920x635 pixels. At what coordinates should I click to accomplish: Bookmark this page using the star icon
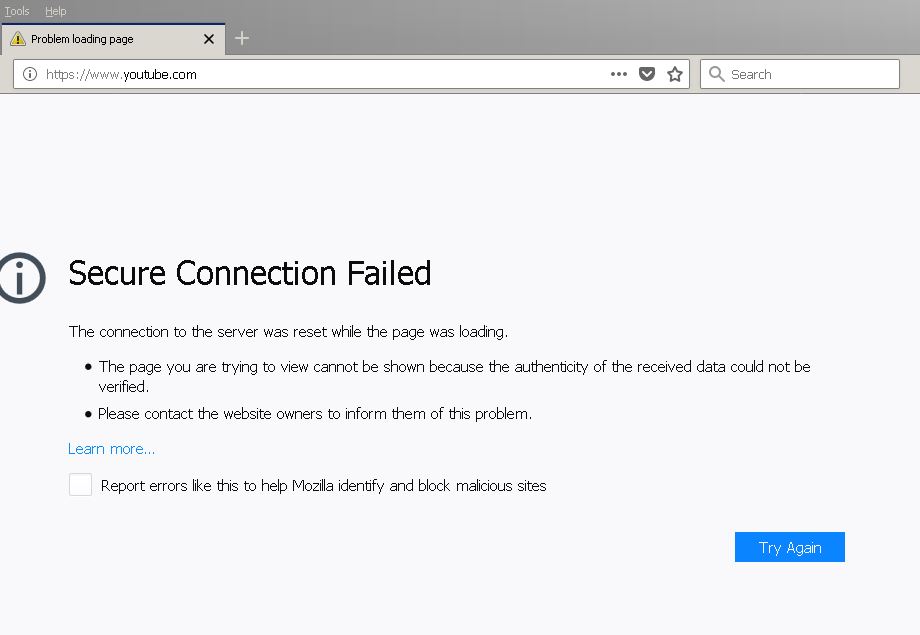[x=674, y=73]
